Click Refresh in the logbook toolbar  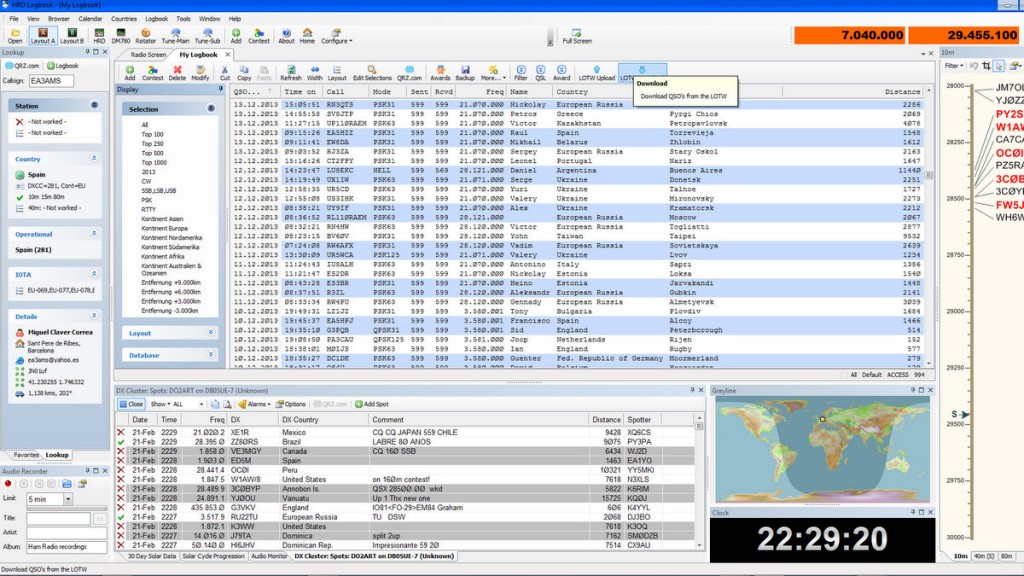click(x=290, y=72)
